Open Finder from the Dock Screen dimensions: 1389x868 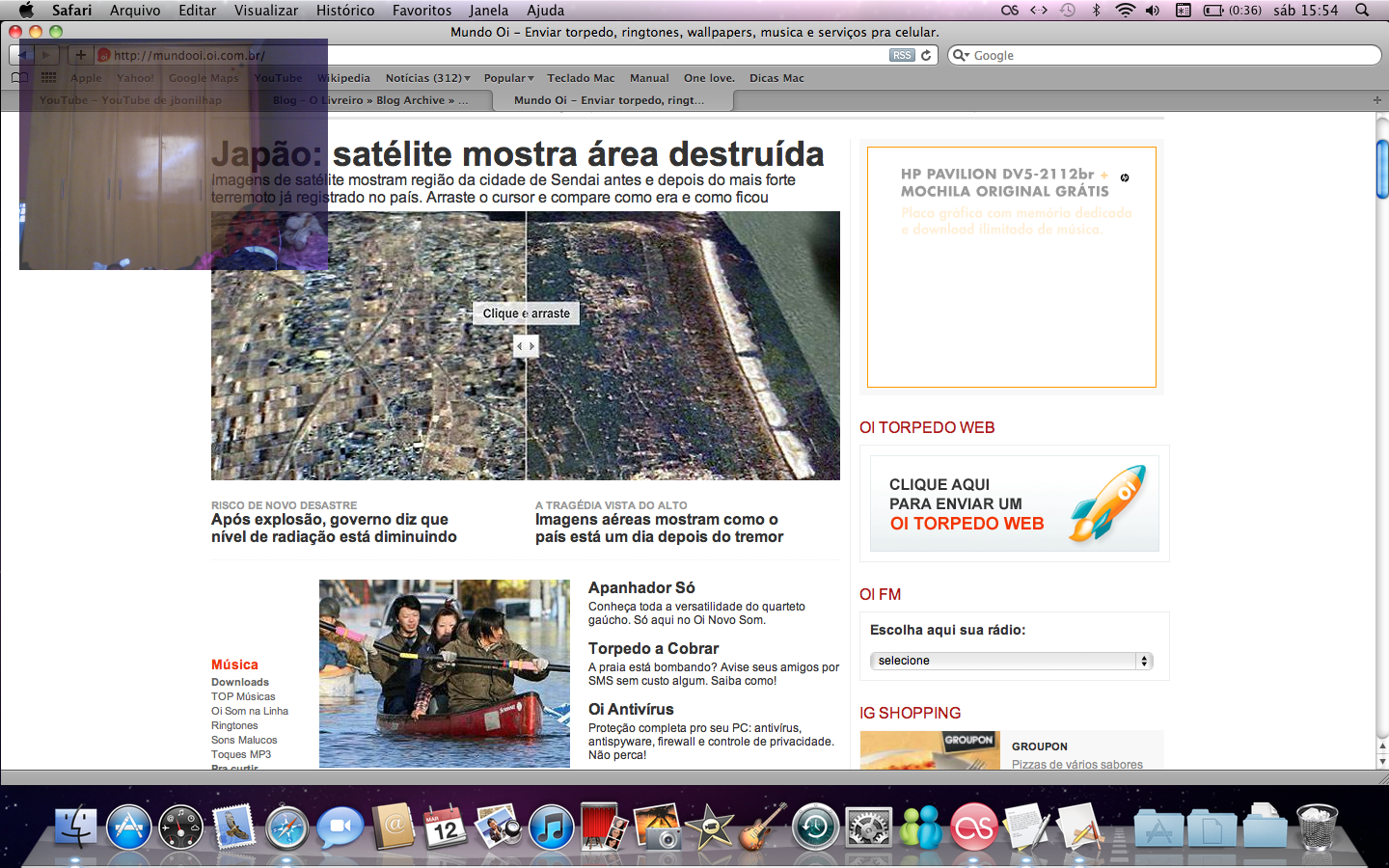tap(75, 827)
